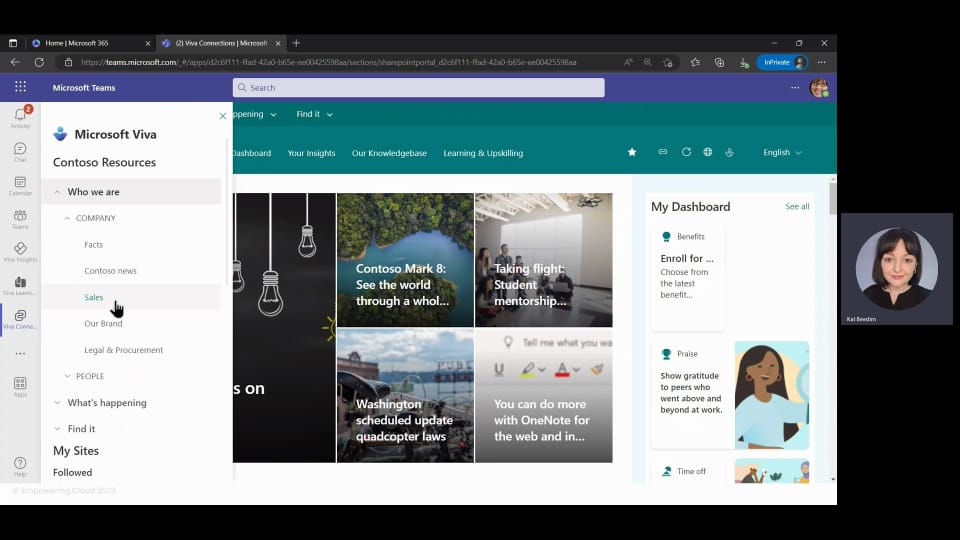
Task: Click the Help icon in sidebar
Action: [x=20, y=467]
